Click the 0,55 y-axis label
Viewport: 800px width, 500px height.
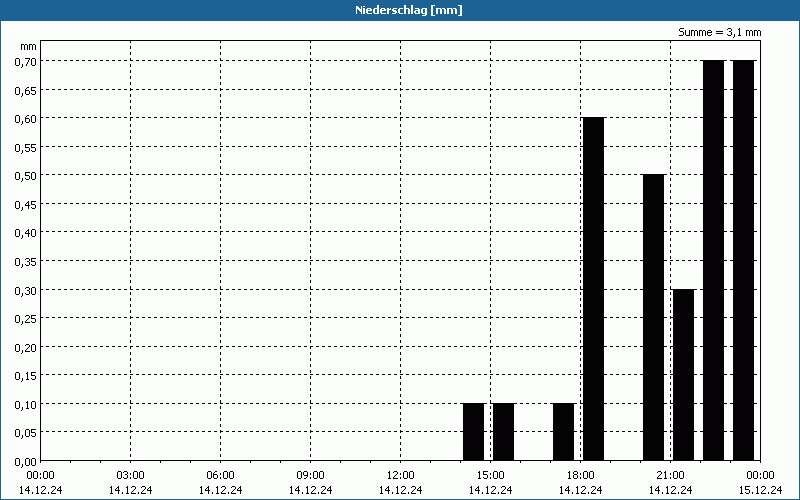point(25,147)
